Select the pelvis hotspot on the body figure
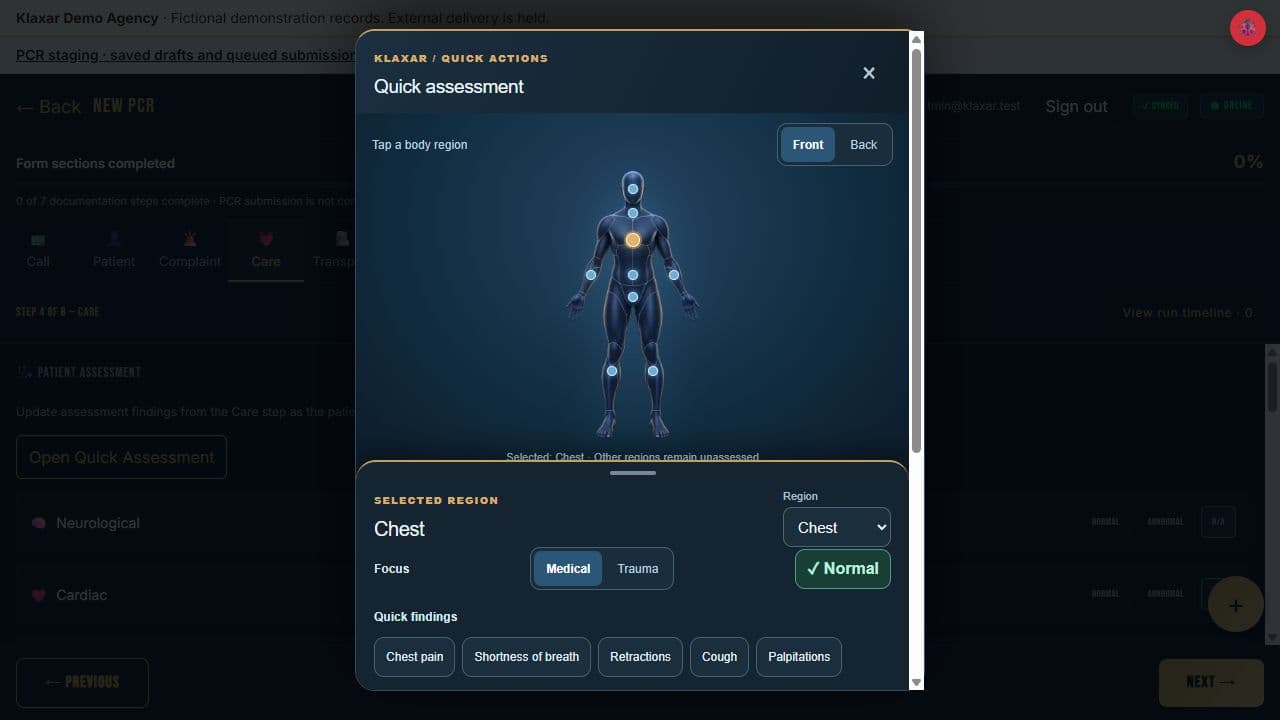 pyautogui.click(x=633, y=297)
